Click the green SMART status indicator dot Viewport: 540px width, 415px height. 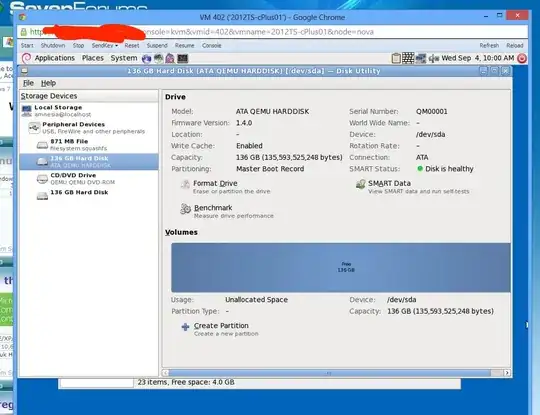tap(420, 168)
